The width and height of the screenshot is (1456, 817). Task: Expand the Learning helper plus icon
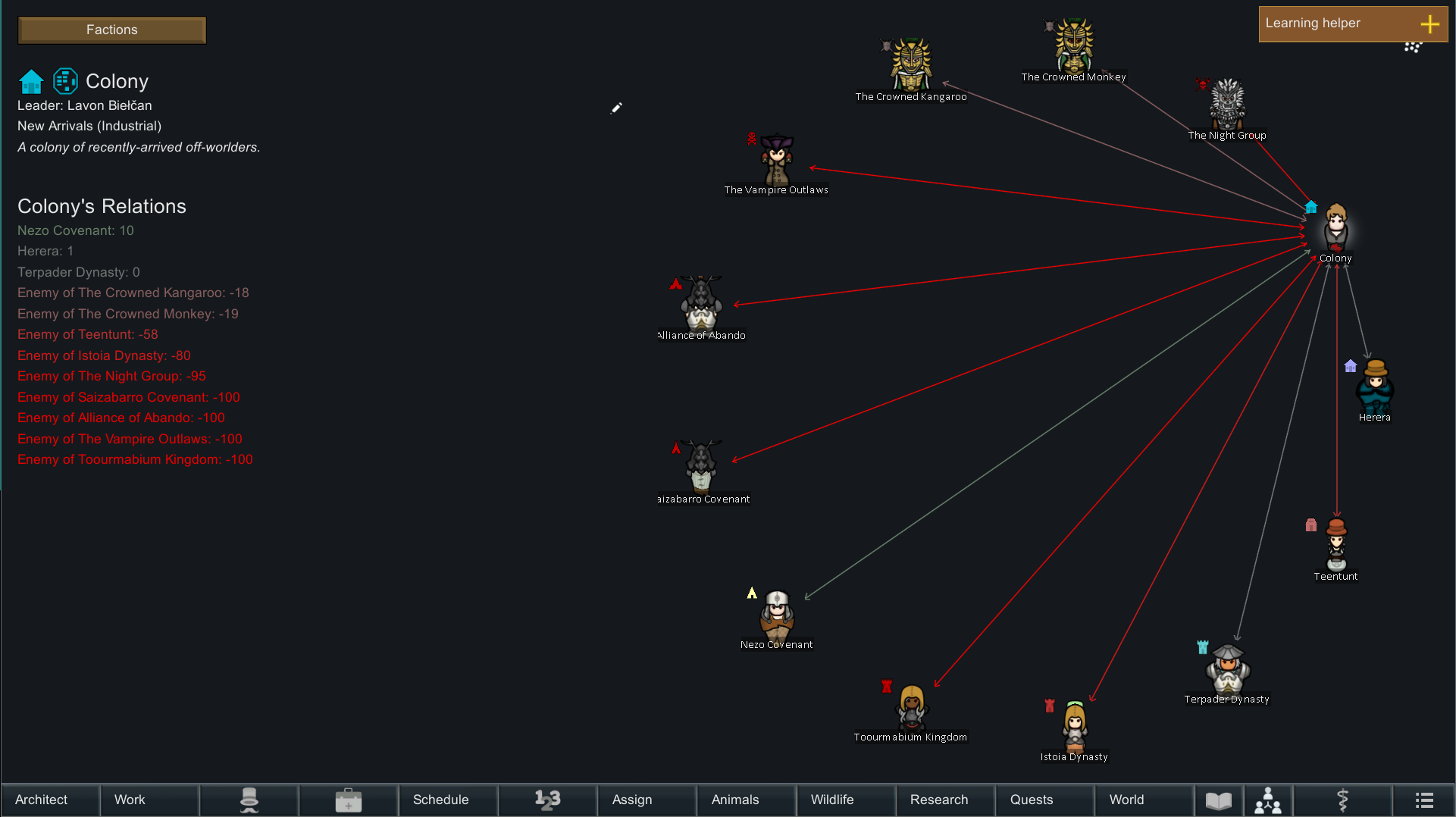click(x=1429, y=24)
